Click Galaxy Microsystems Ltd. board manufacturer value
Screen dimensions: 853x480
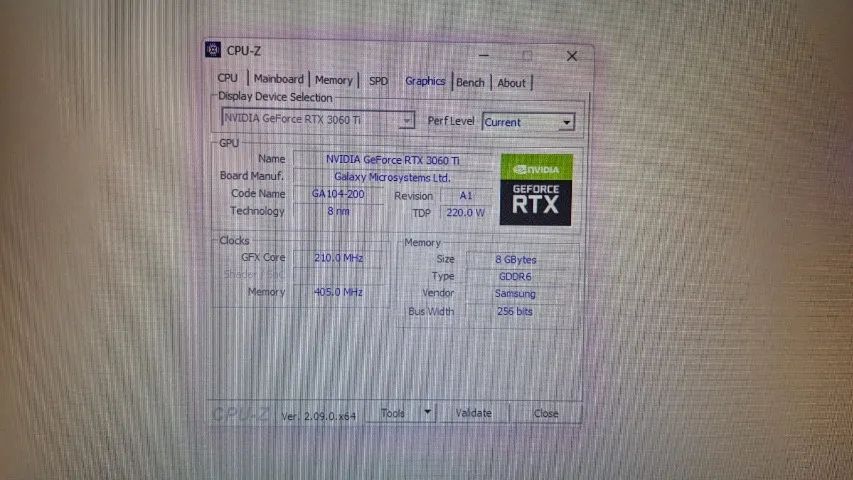point(392,177)
